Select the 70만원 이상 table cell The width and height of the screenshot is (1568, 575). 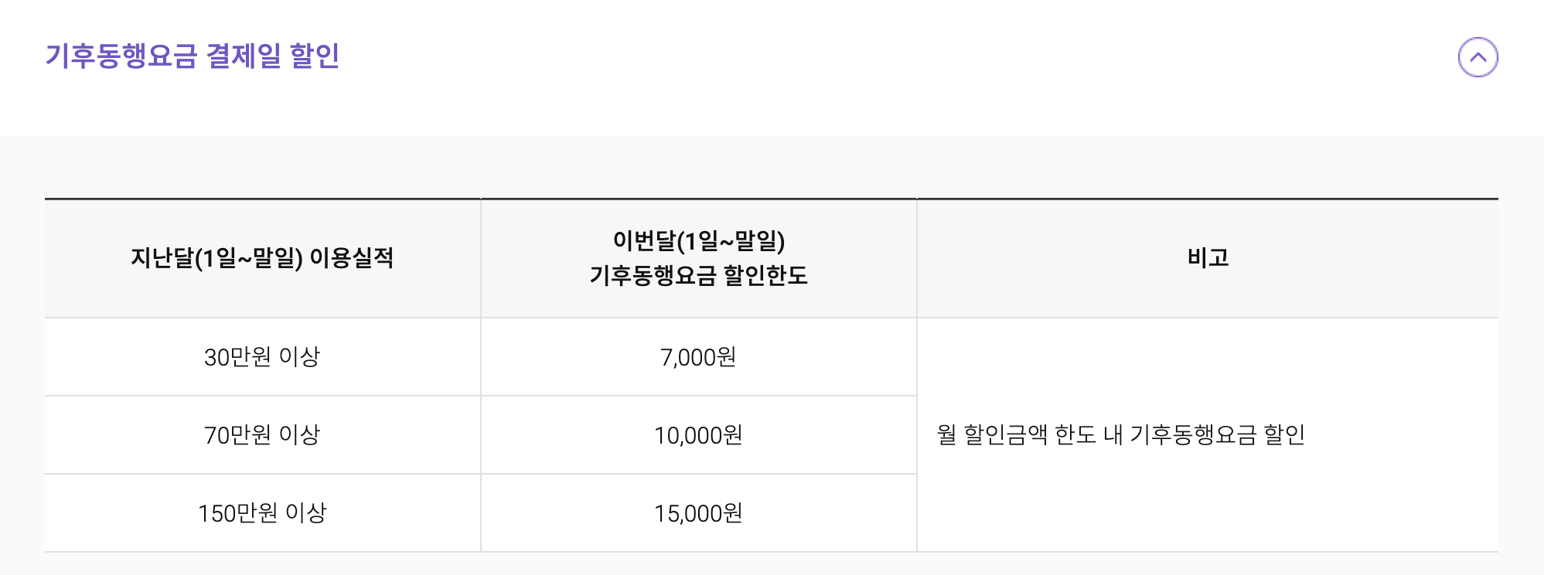pyautogui.click(x=263, y=434)
